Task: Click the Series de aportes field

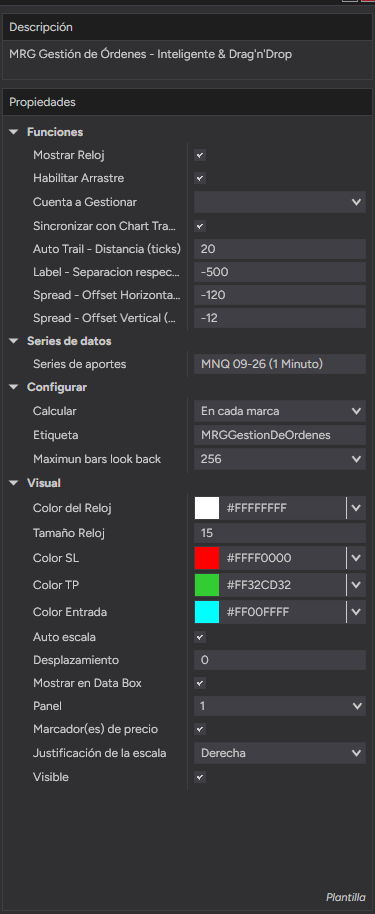Action: (280, 364)
